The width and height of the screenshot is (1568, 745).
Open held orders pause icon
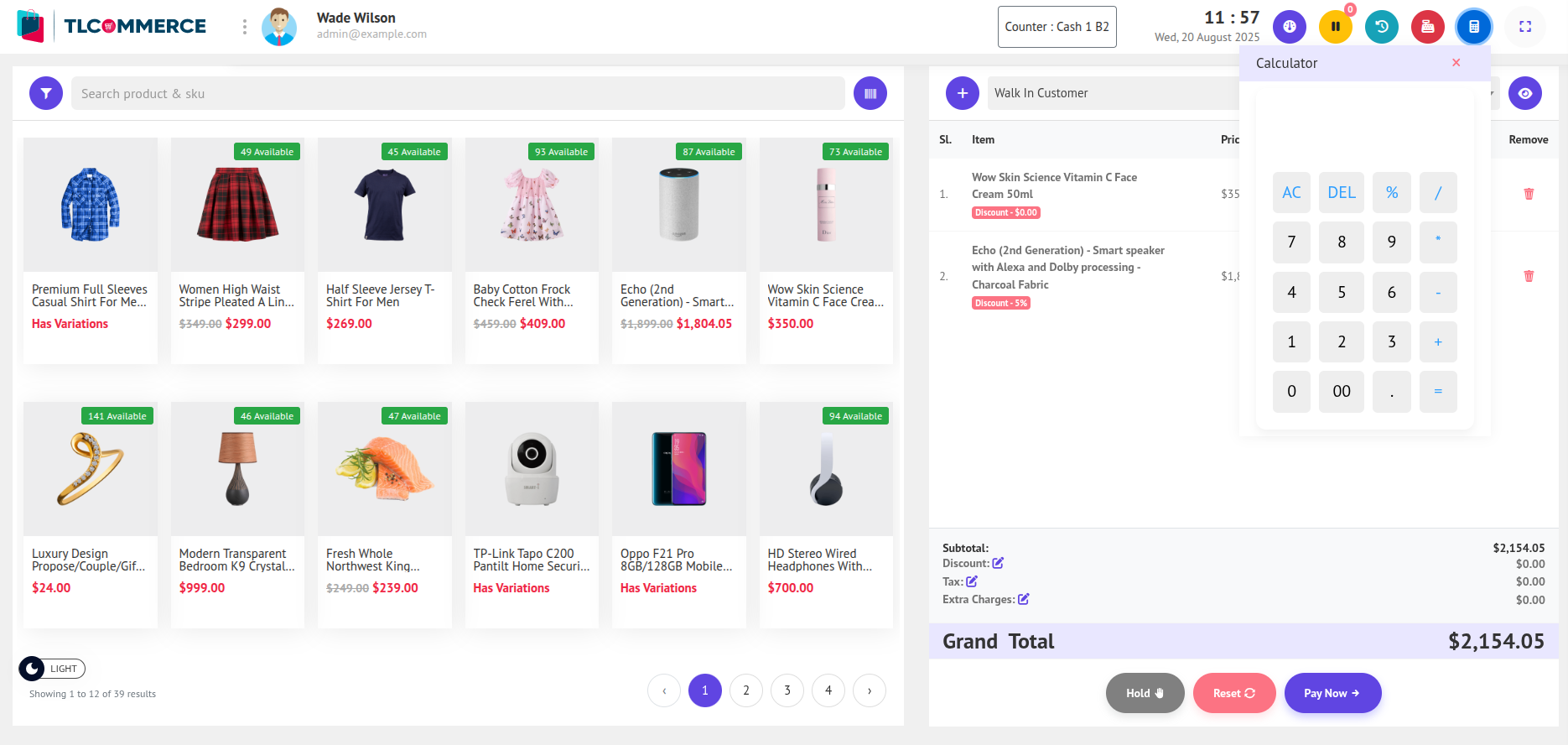(1336, 27)
